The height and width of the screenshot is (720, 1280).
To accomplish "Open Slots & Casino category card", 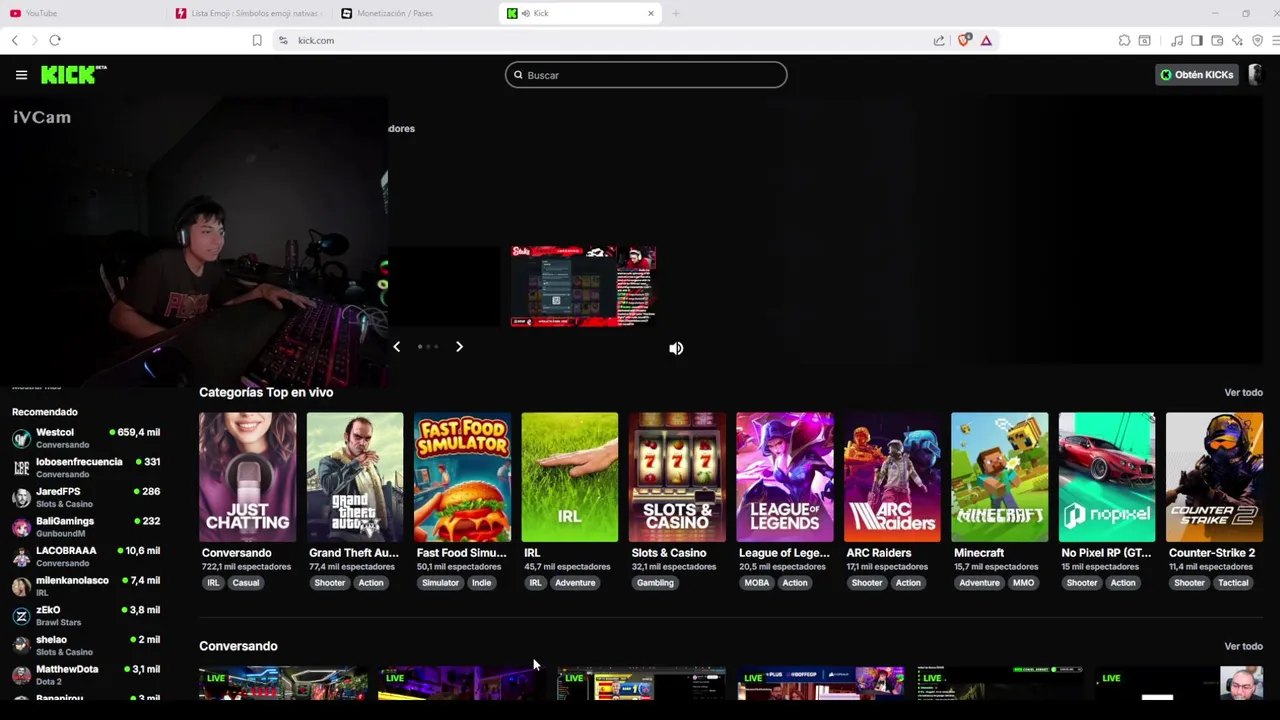I will pyautogui.click(x=677, y=477).
